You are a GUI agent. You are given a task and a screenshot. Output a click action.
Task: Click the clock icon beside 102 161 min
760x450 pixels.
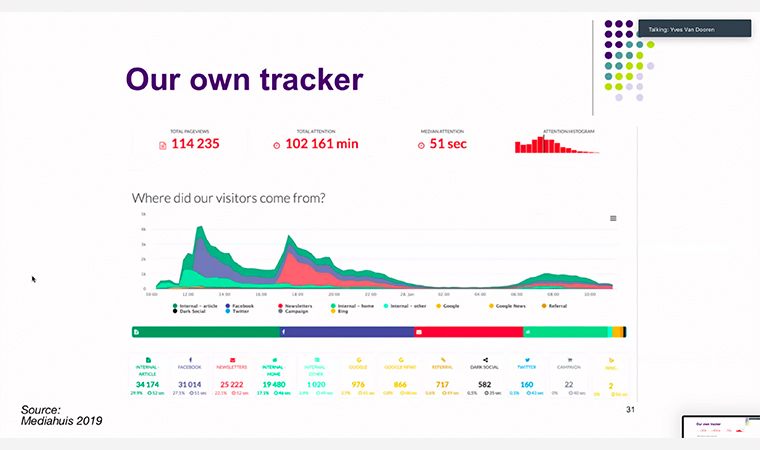277,145
